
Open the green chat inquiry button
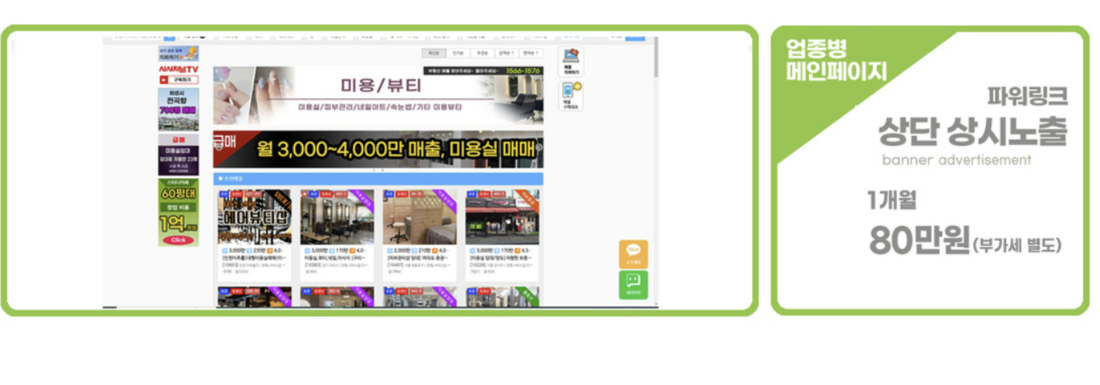tap(633, 285)
